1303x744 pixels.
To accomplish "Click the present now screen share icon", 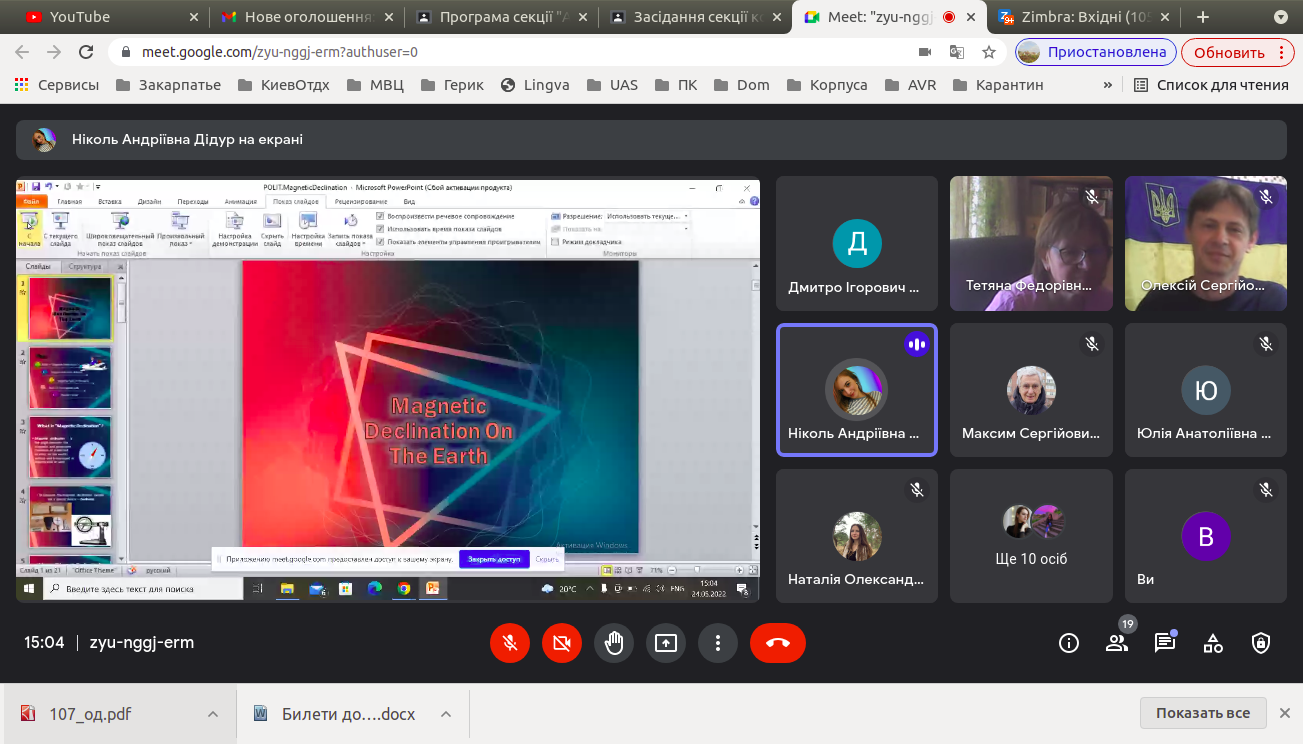I will tap(666, 643).
